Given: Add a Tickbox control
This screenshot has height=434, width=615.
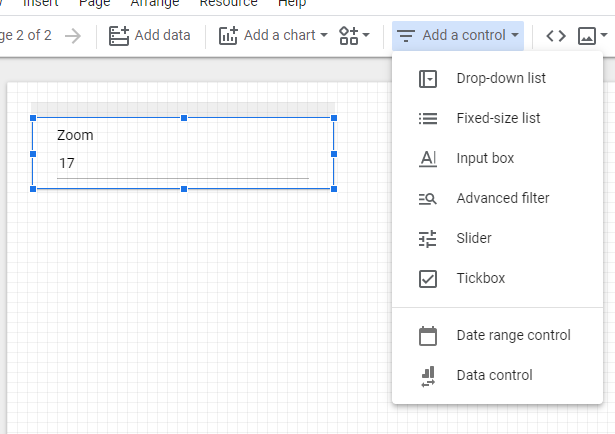Looking at the screenshot, I should tap(480, 278).
